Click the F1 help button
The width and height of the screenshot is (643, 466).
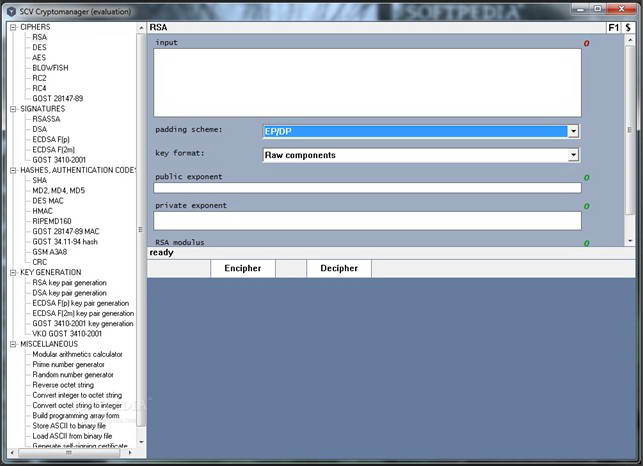coord(611,28)
